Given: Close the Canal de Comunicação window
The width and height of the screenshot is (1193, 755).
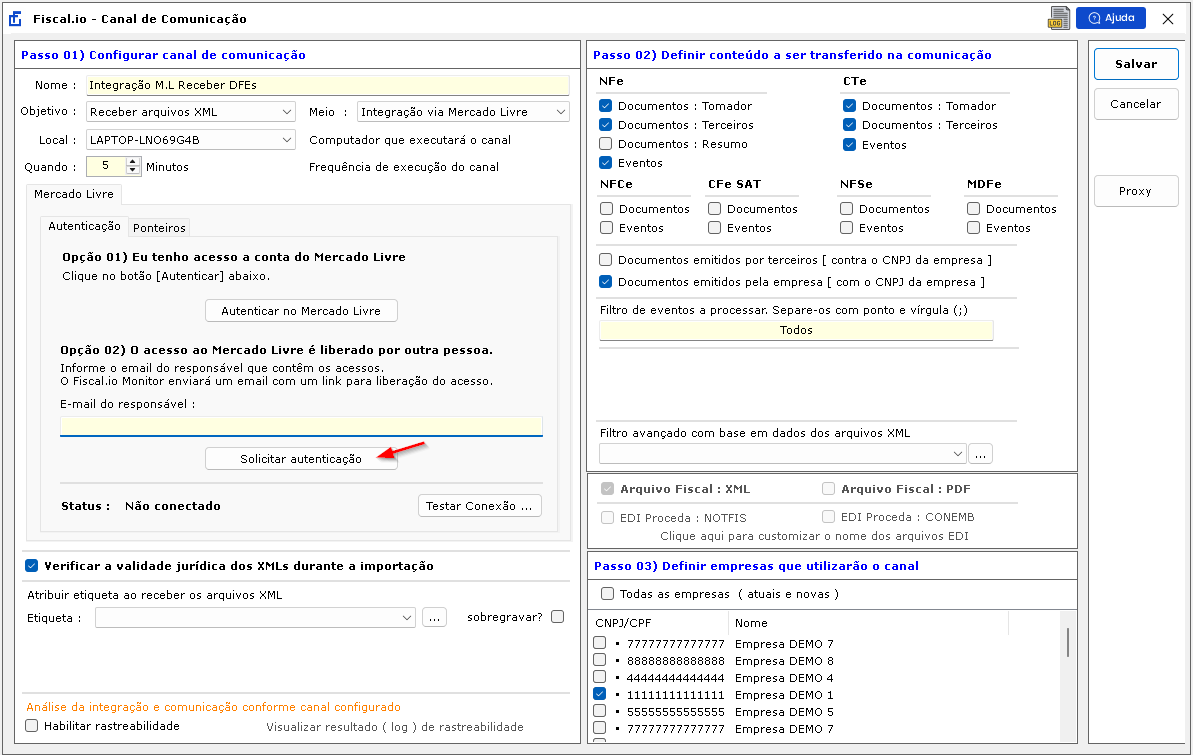Looking at the screenshot, I should (1167, 18).
